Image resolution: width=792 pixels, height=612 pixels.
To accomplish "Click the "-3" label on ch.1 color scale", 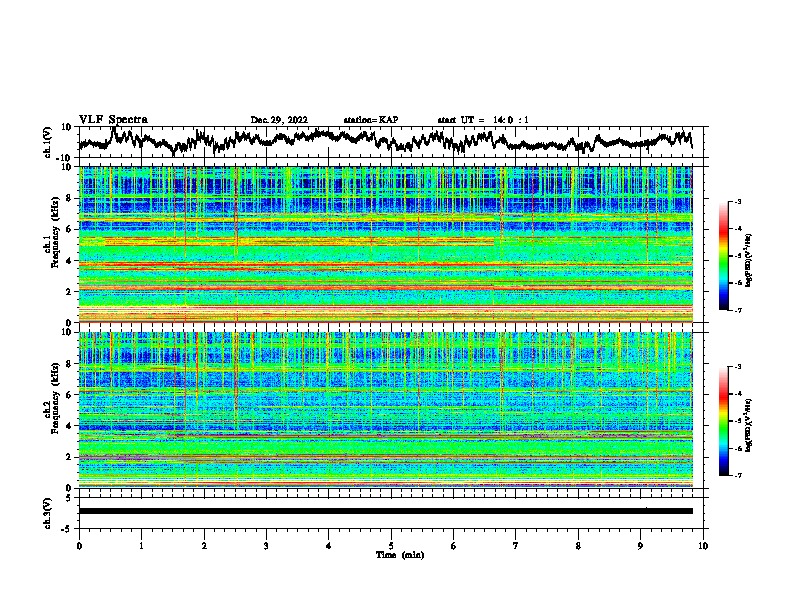I will coord(737,201).
